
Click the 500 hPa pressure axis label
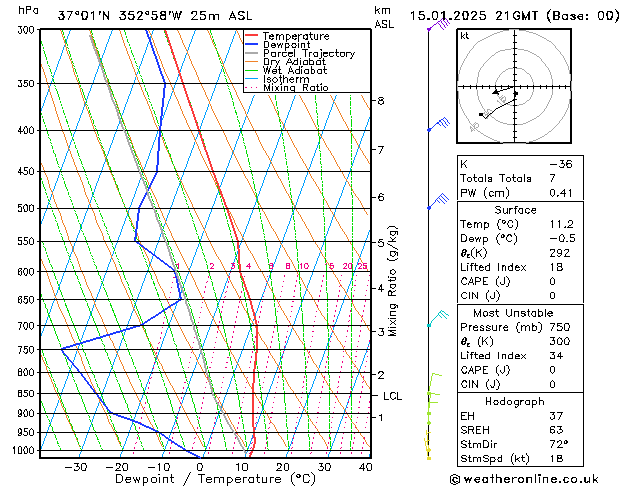tap(28, 209)
